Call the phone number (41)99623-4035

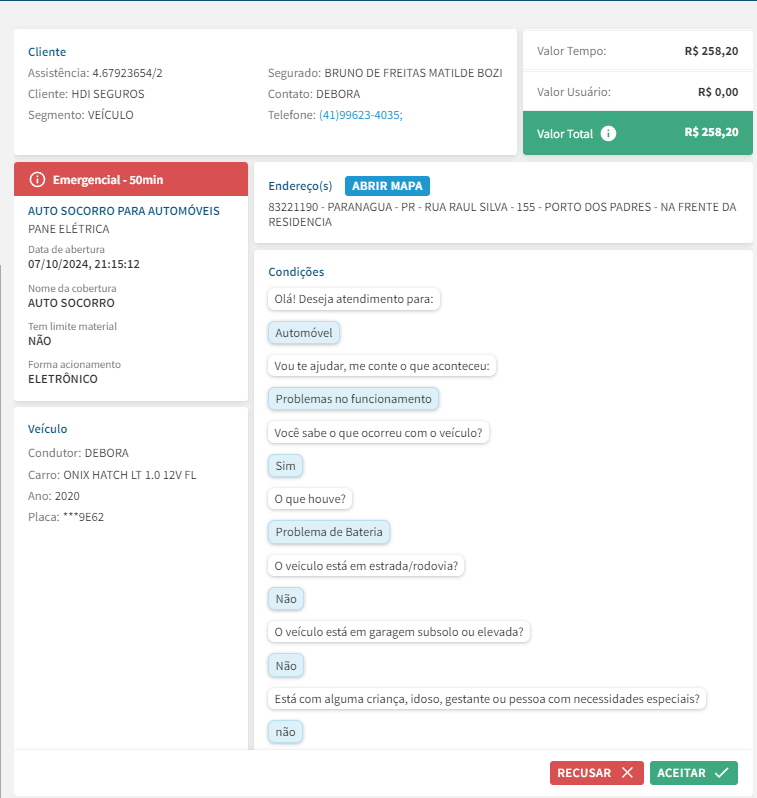[360, 115]
